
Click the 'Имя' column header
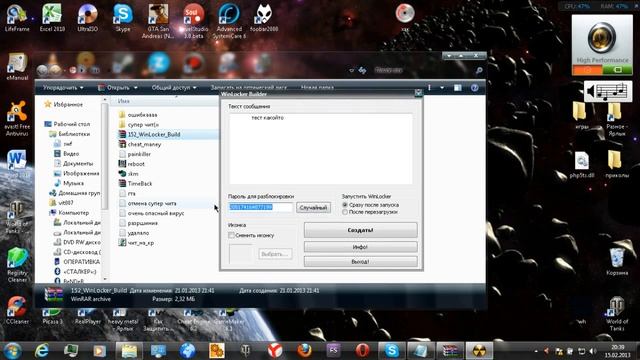click(x=124, y=101)
